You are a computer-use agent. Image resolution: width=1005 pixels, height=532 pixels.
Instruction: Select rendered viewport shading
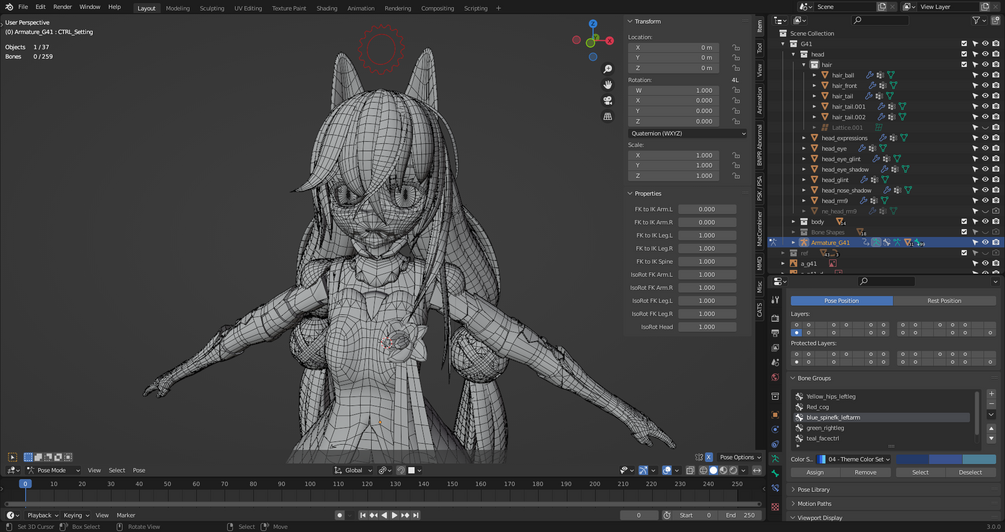point(734,470)
